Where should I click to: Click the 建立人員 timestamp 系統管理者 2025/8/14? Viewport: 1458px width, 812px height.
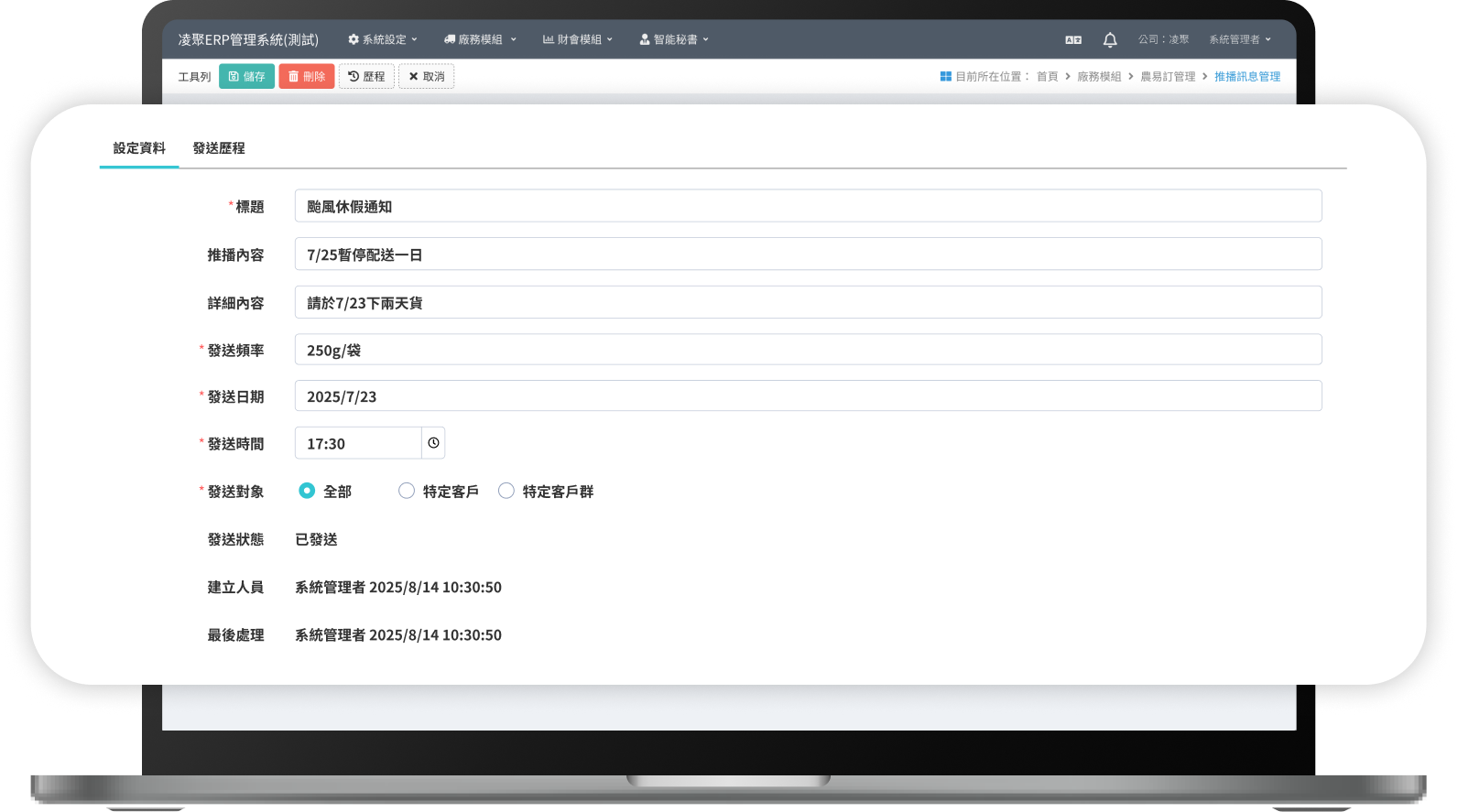[398, 587]
